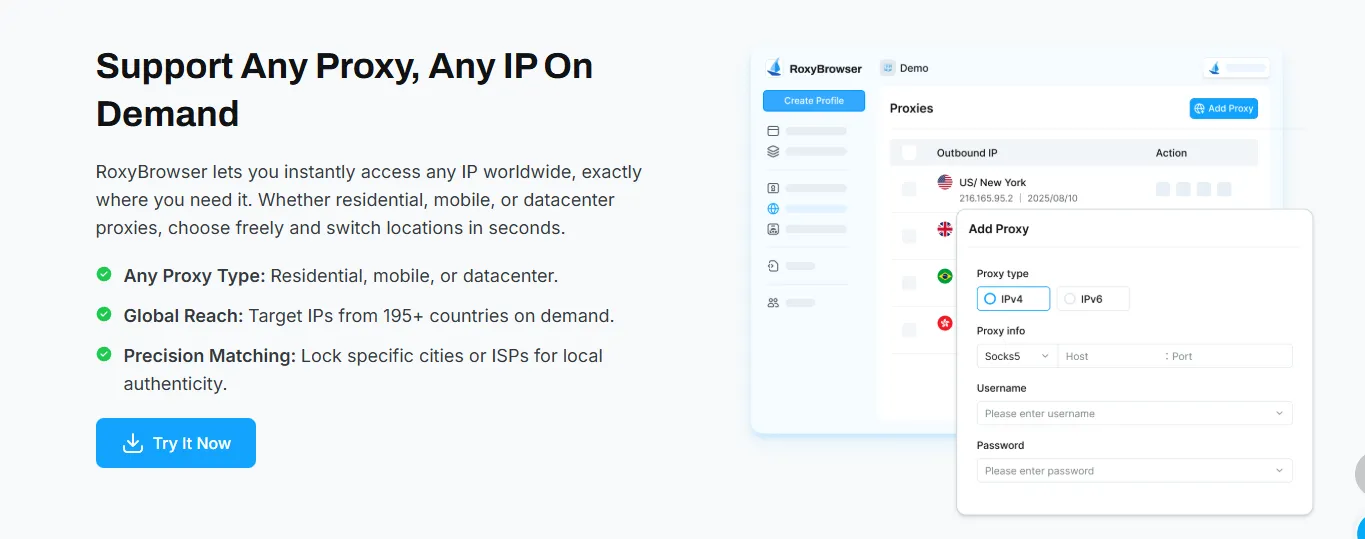Open the account avatar at top right
The width and height of the screenshot is (1365, 539).
point(1215,69)
